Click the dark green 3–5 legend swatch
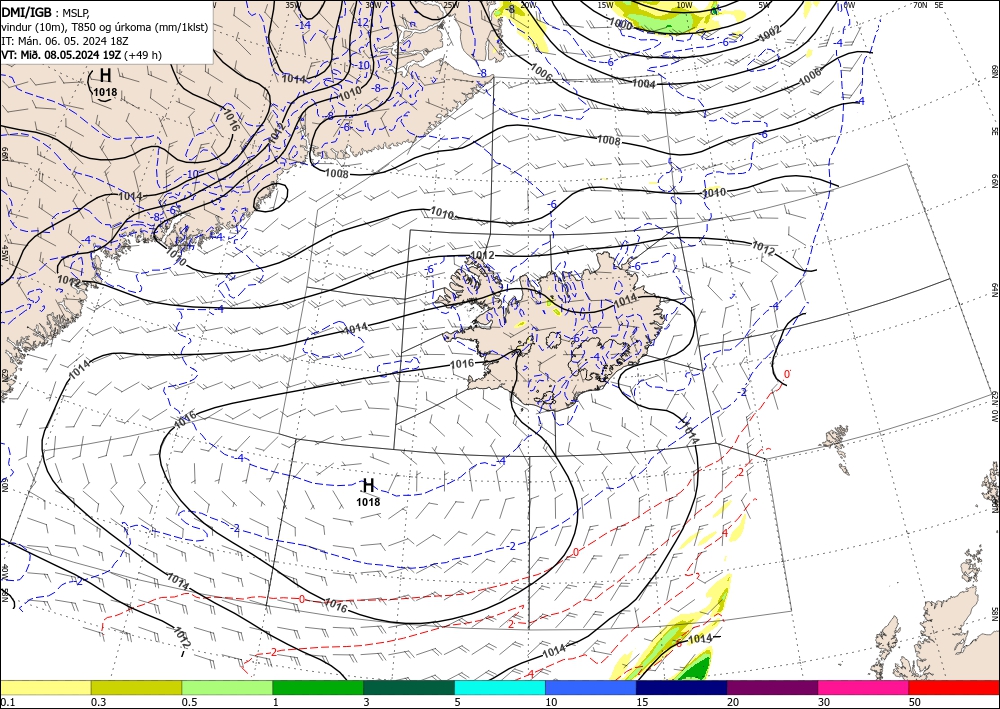The height and width of the screenshot is (709, 1000). pyautogui.click(x=409, y=687)
